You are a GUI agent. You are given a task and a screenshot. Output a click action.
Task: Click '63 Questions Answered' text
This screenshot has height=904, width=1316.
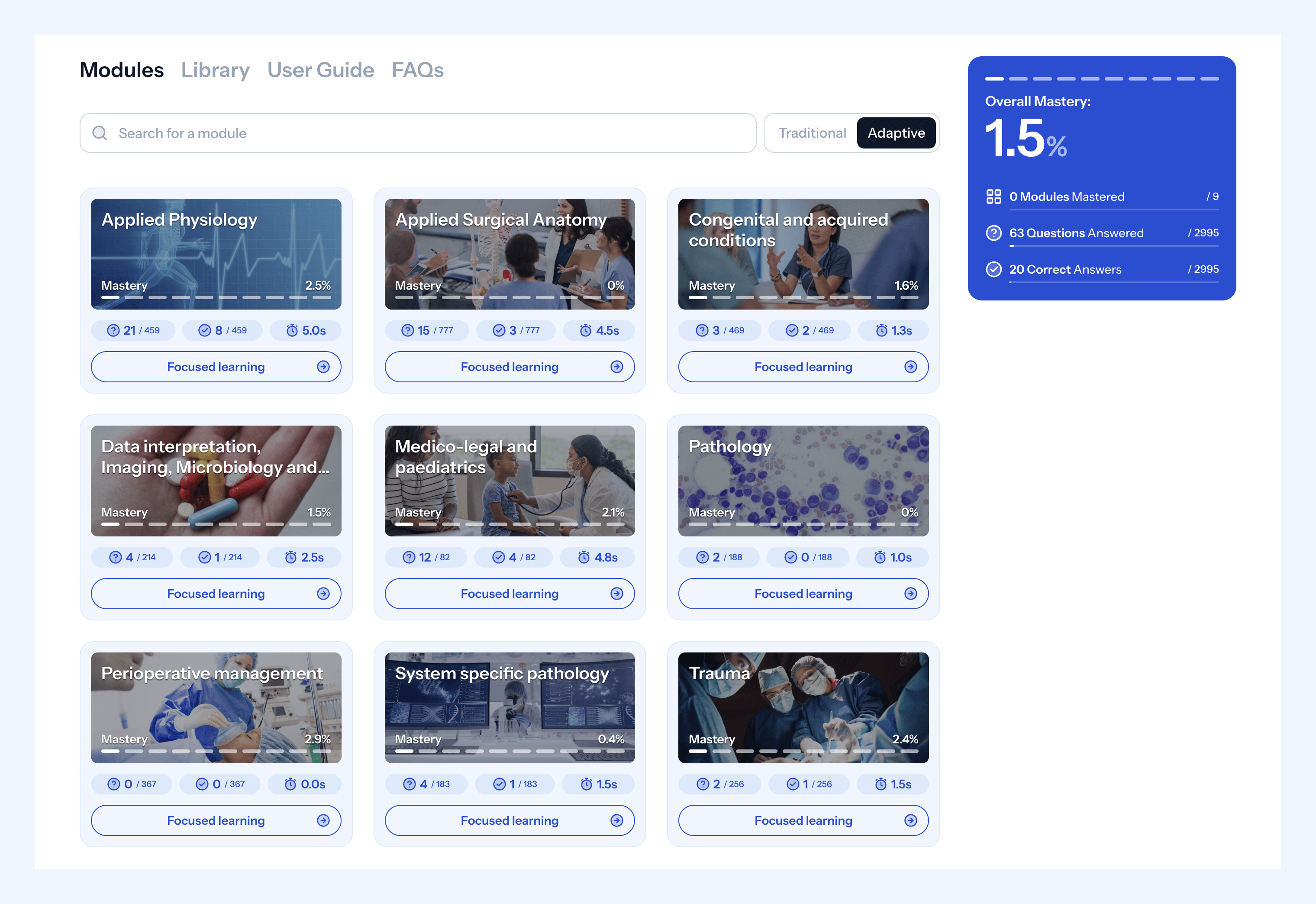pyautogui.click(x=1076, y=233)
